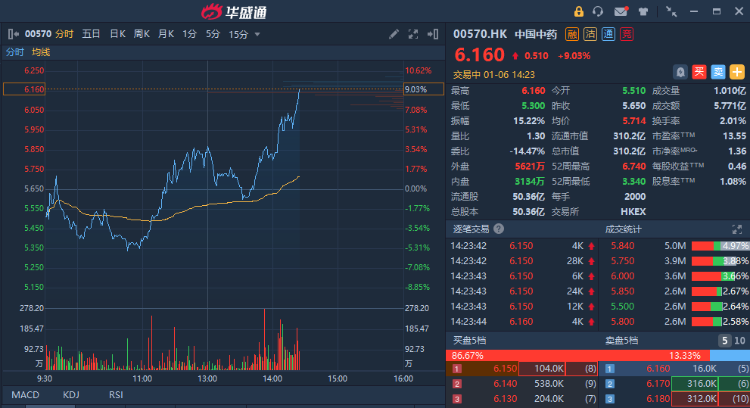Viewport: 750px width, 408px height.
Task: Expand the 成交统计 panel icon
Action: (x=737, y=229)
